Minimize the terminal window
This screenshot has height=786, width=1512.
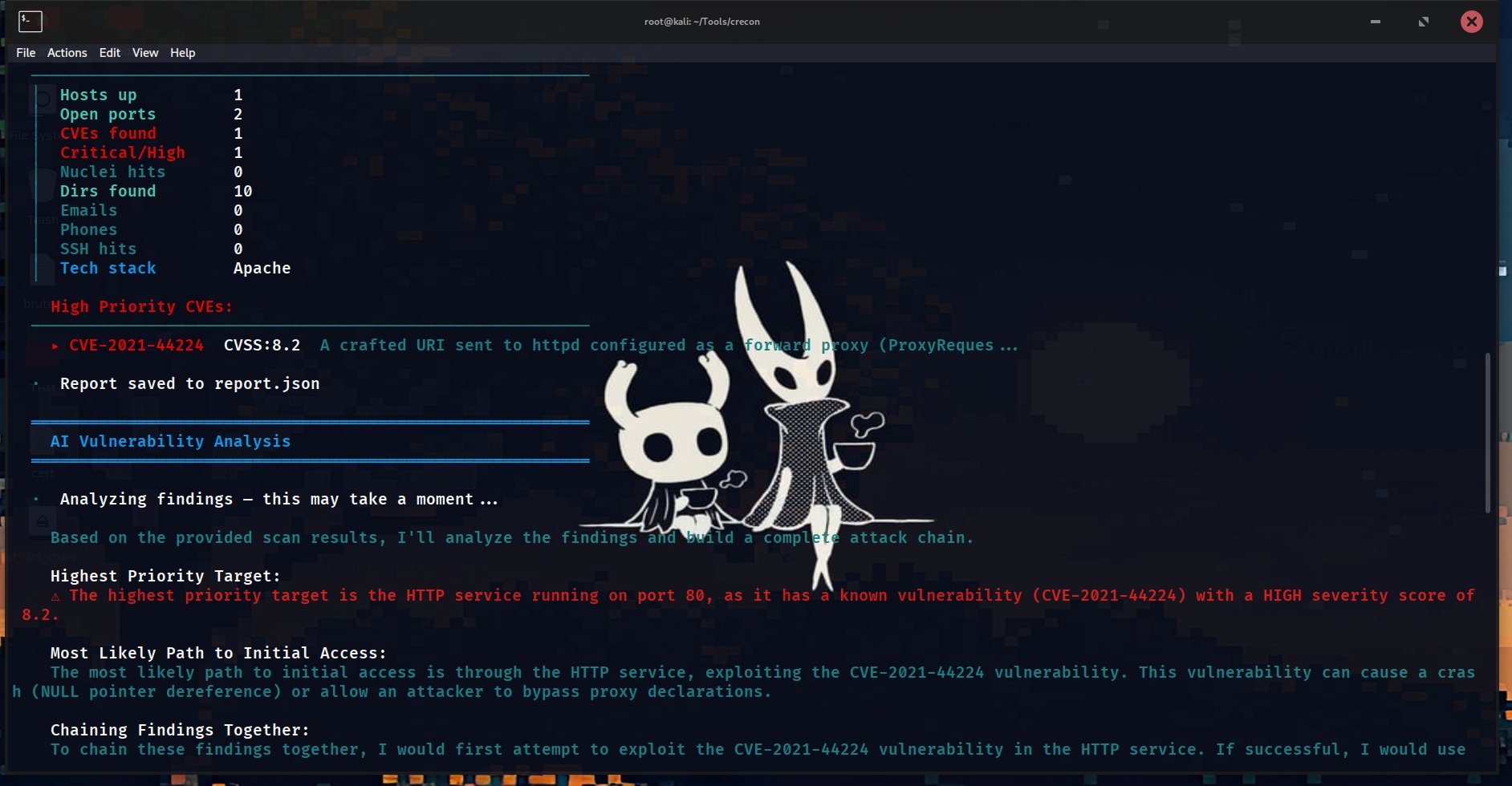(x=1375, y=22)
